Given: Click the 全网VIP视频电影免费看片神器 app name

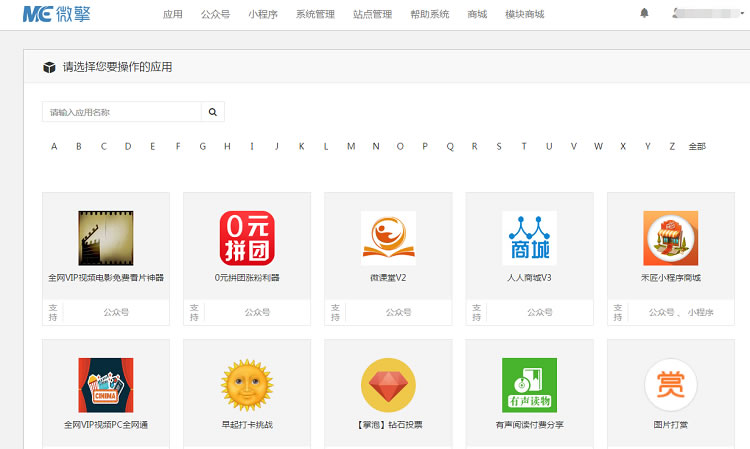Looking at the screenshot, I should point(106,277).
